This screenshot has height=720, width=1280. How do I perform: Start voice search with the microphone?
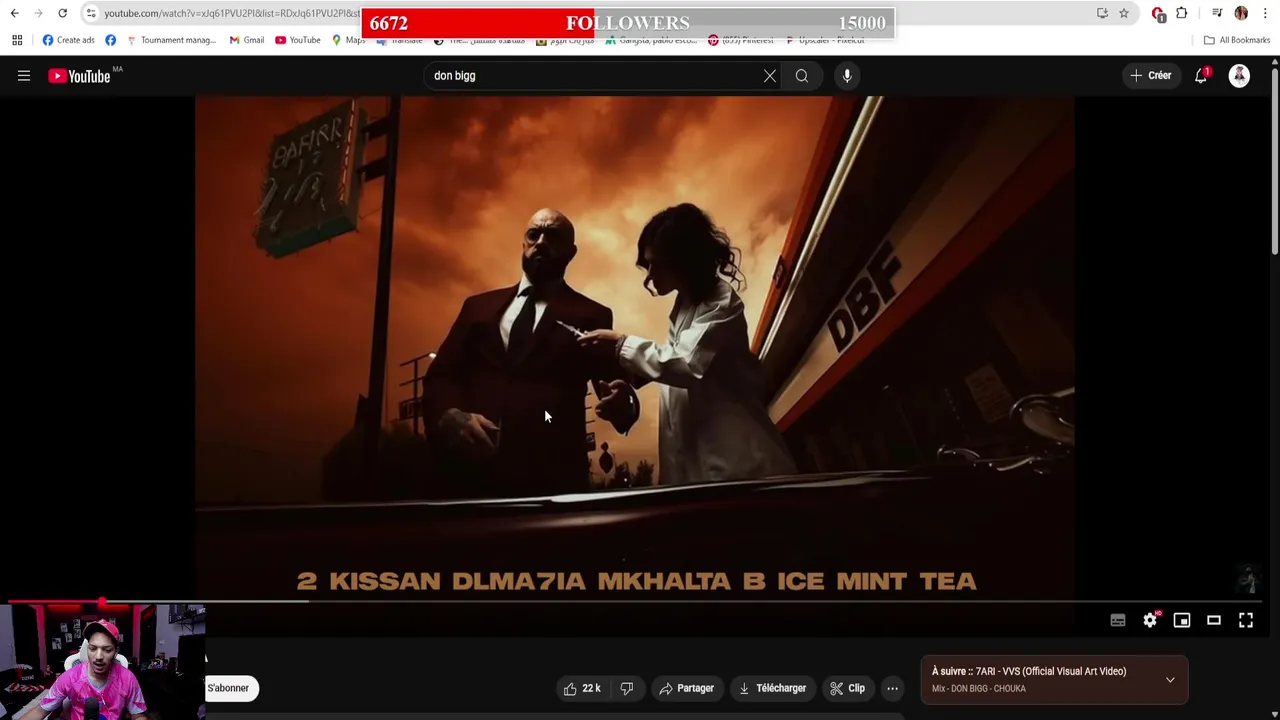pos(847,76)
